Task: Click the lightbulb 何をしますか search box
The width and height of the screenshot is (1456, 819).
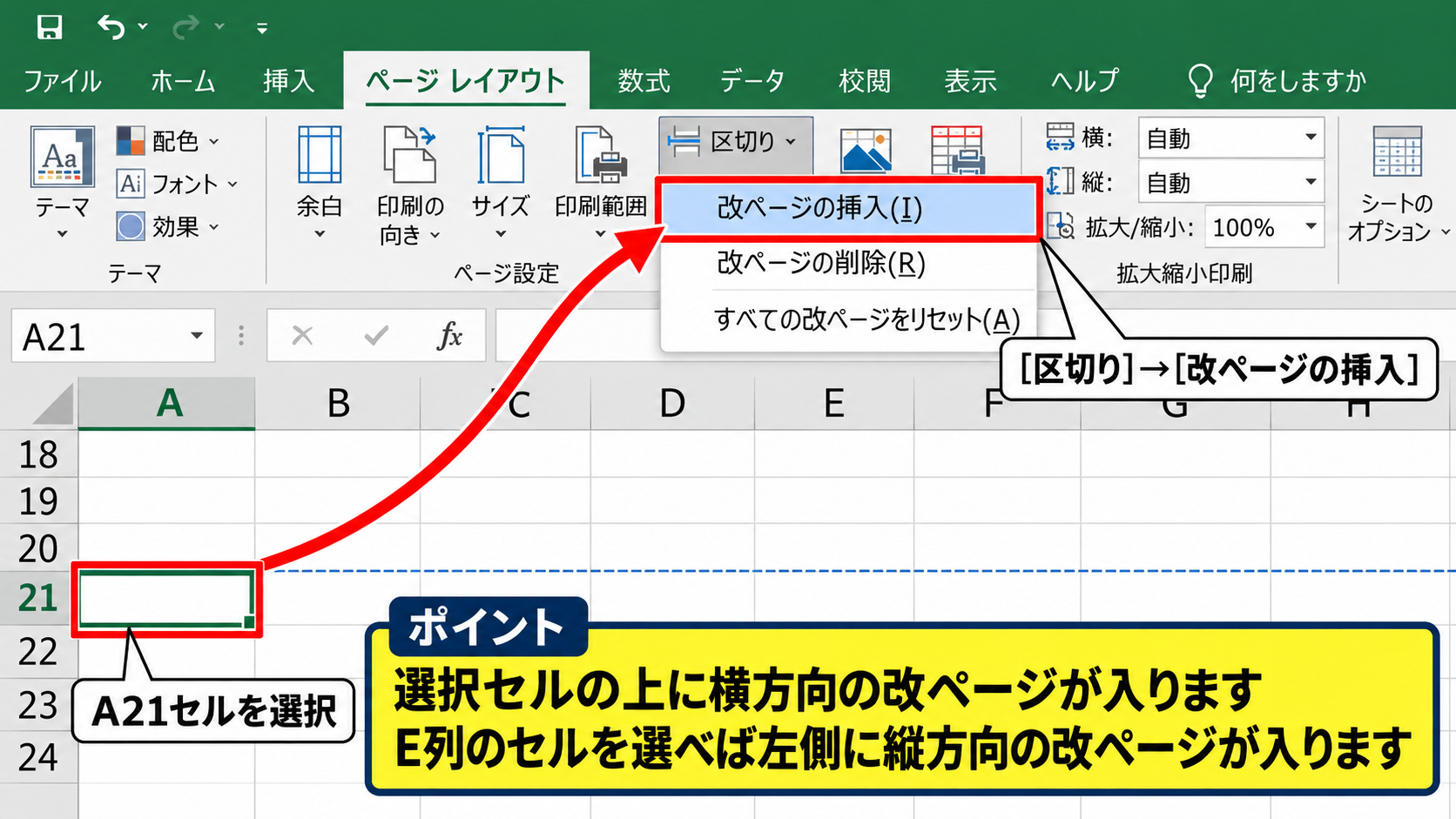Action: coord(1277,81)
